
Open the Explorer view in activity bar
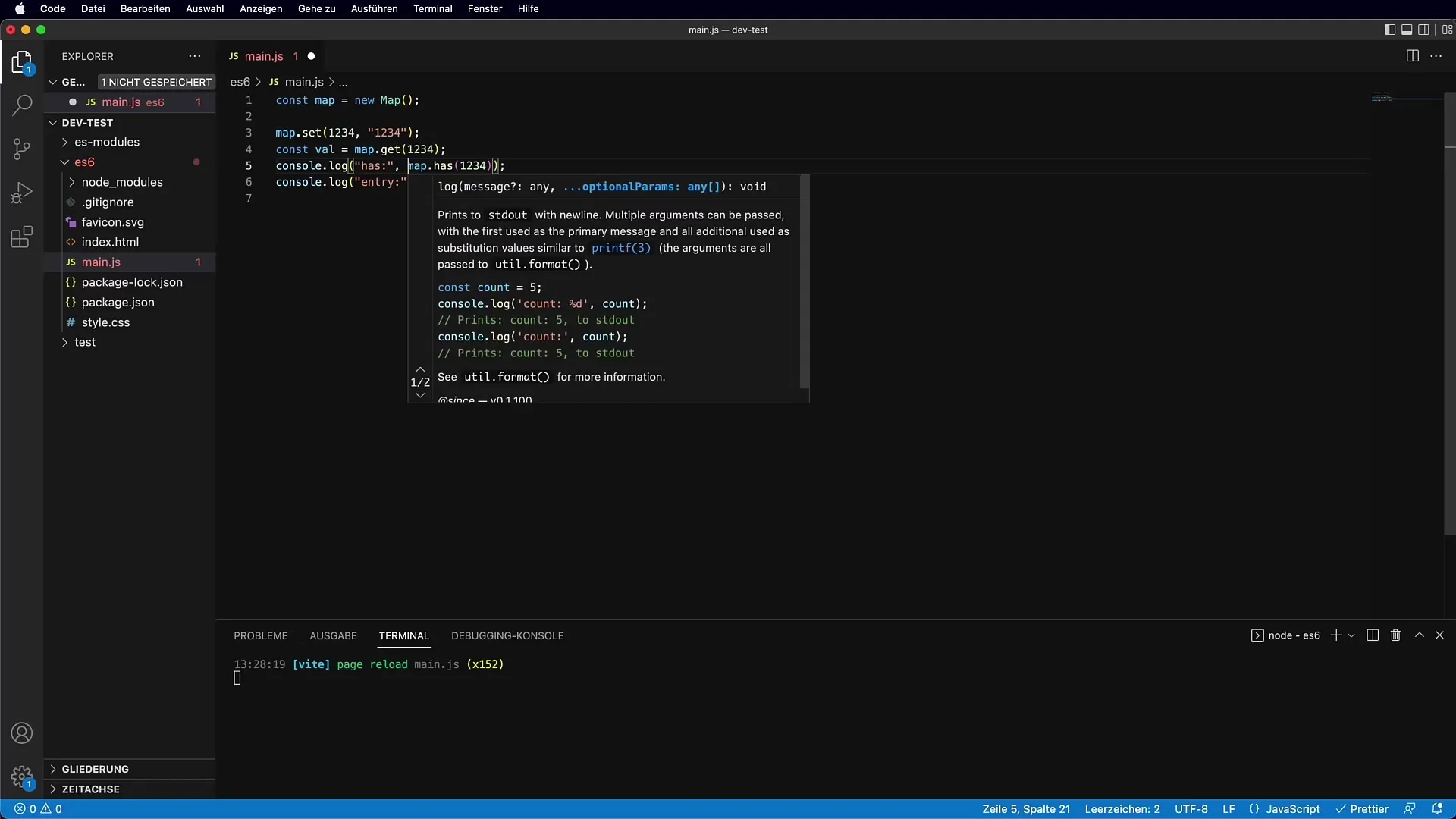point(22,62)
